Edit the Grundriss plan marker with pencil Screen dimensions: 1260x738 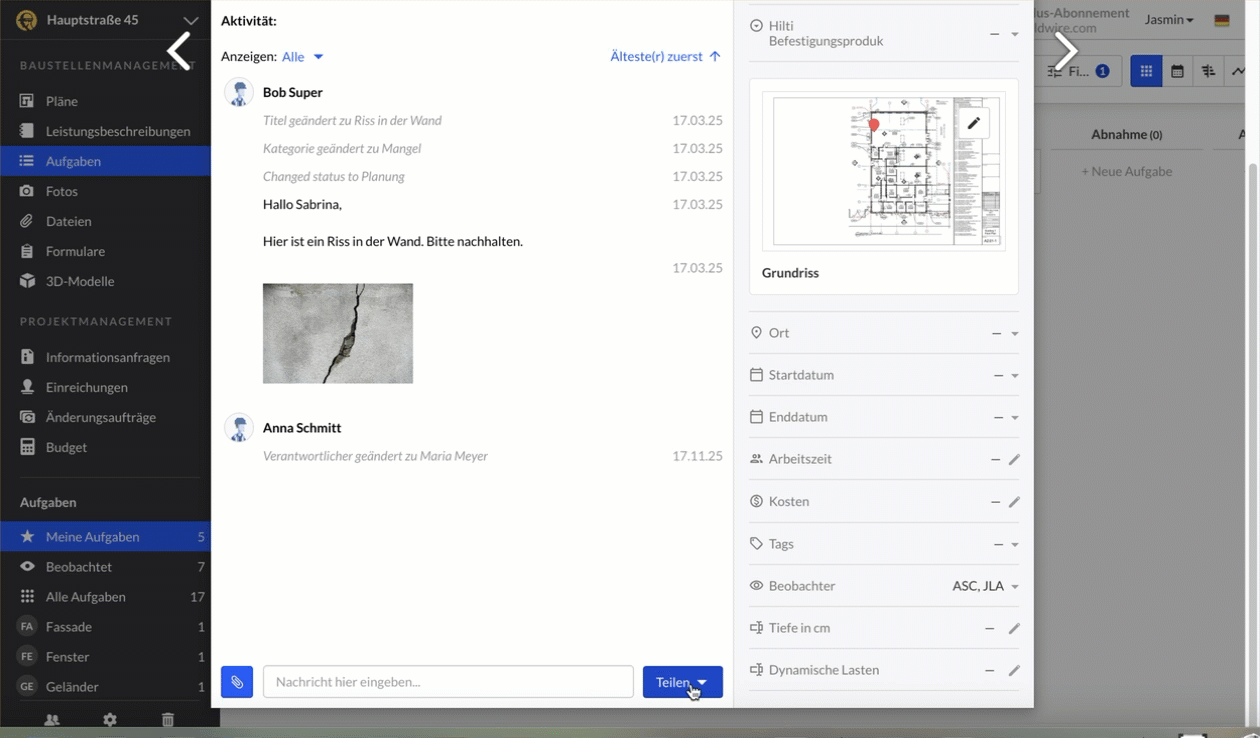pyautogui.click(x=973, y=124)
